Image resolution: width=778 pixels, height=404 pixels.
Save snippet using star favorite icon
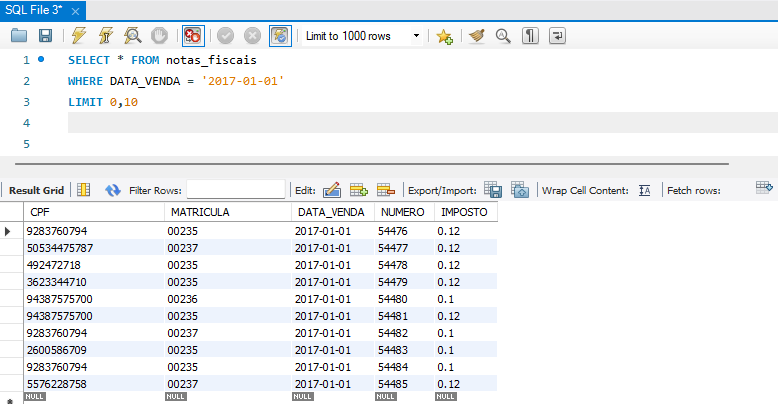(444, 36)
